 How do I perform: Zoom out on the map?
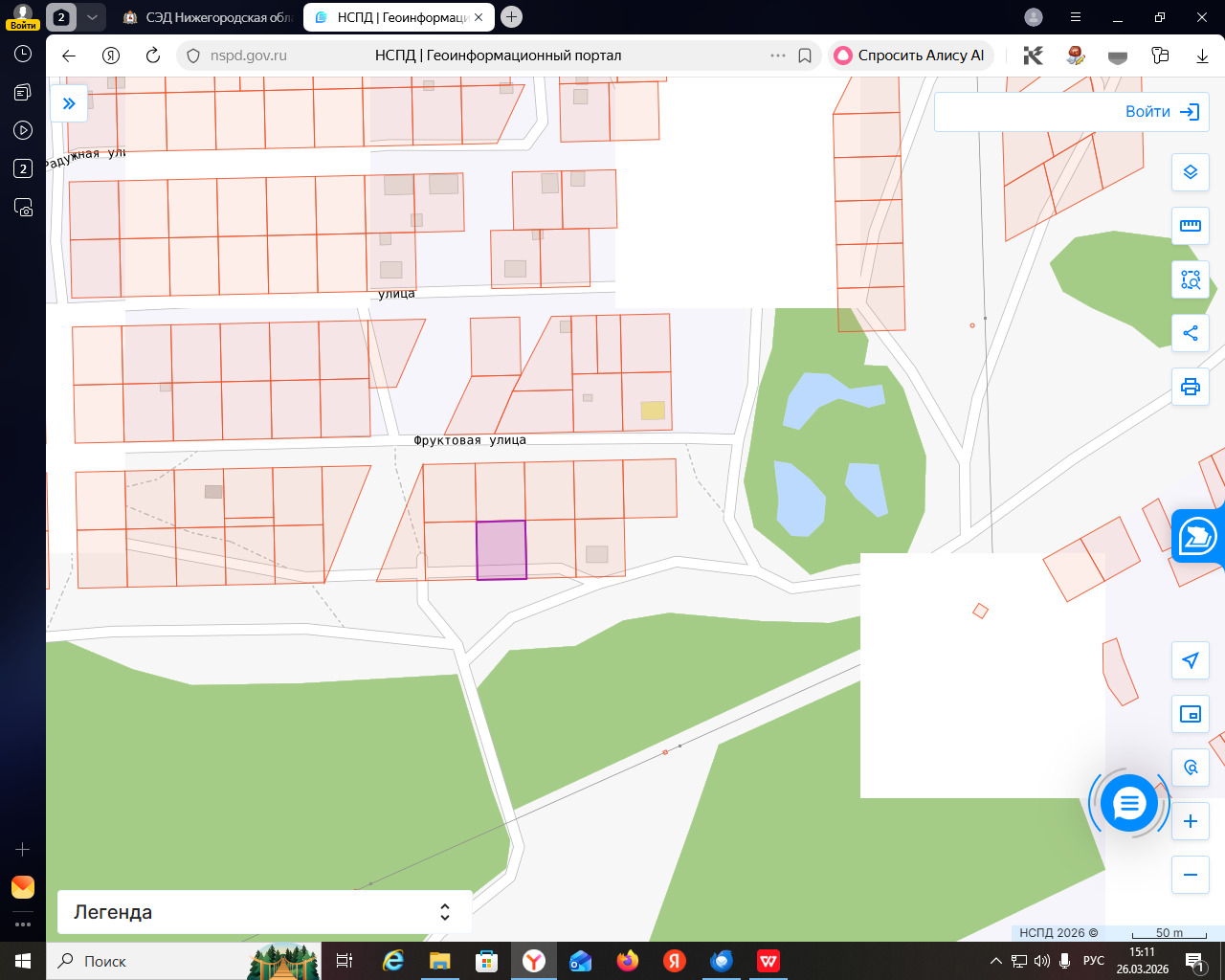(1191, 875)
